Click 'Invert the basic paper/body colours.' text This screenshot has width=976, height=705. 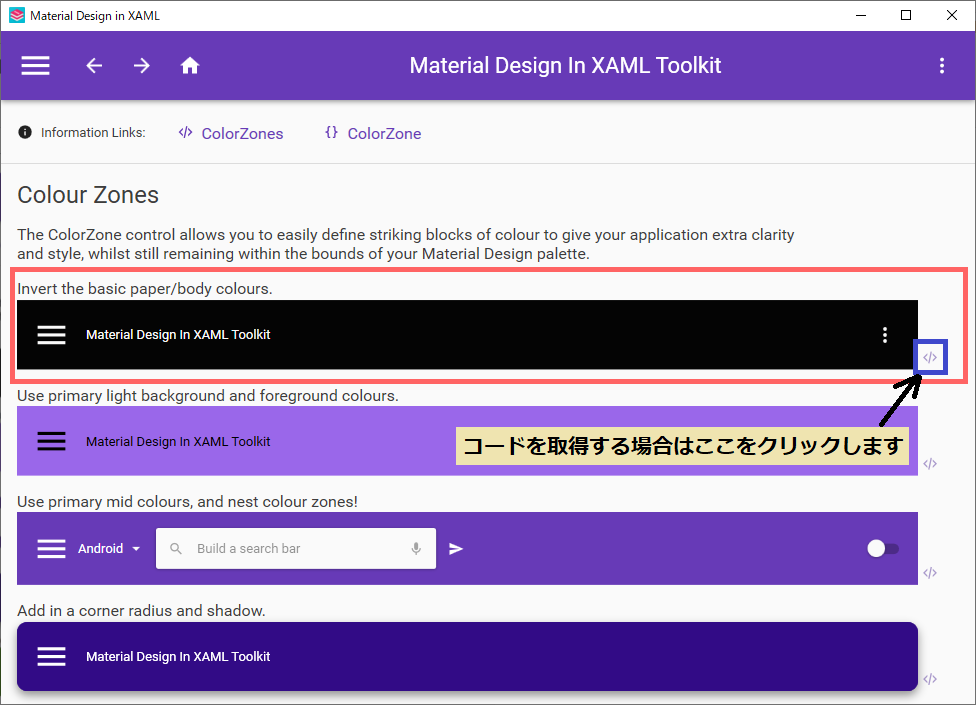[x=144, y=289]
